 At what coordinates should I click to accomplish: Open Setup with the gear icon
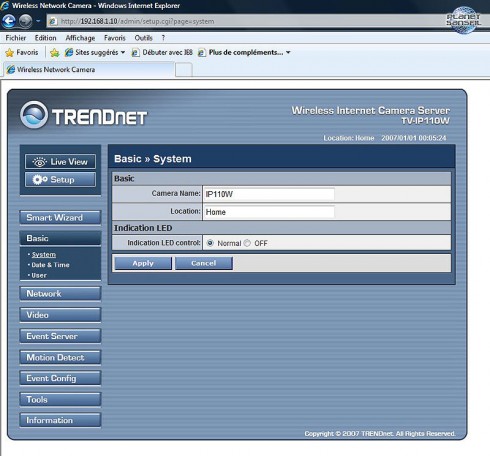(60, 180)
